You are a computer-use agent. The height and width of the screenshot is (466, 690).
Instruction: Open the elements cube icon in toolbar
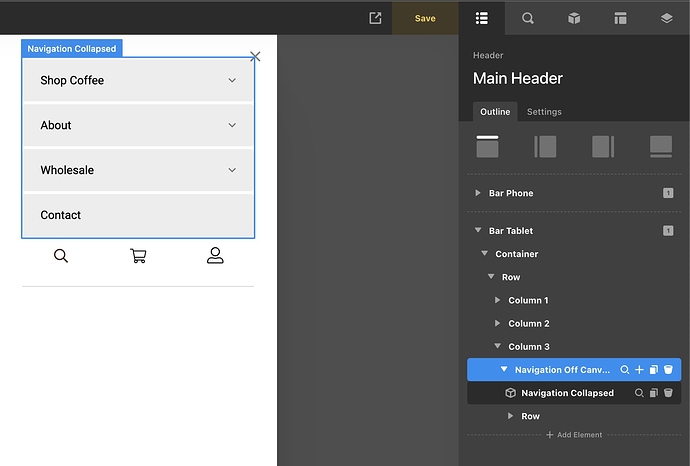(x=574, y=18)
